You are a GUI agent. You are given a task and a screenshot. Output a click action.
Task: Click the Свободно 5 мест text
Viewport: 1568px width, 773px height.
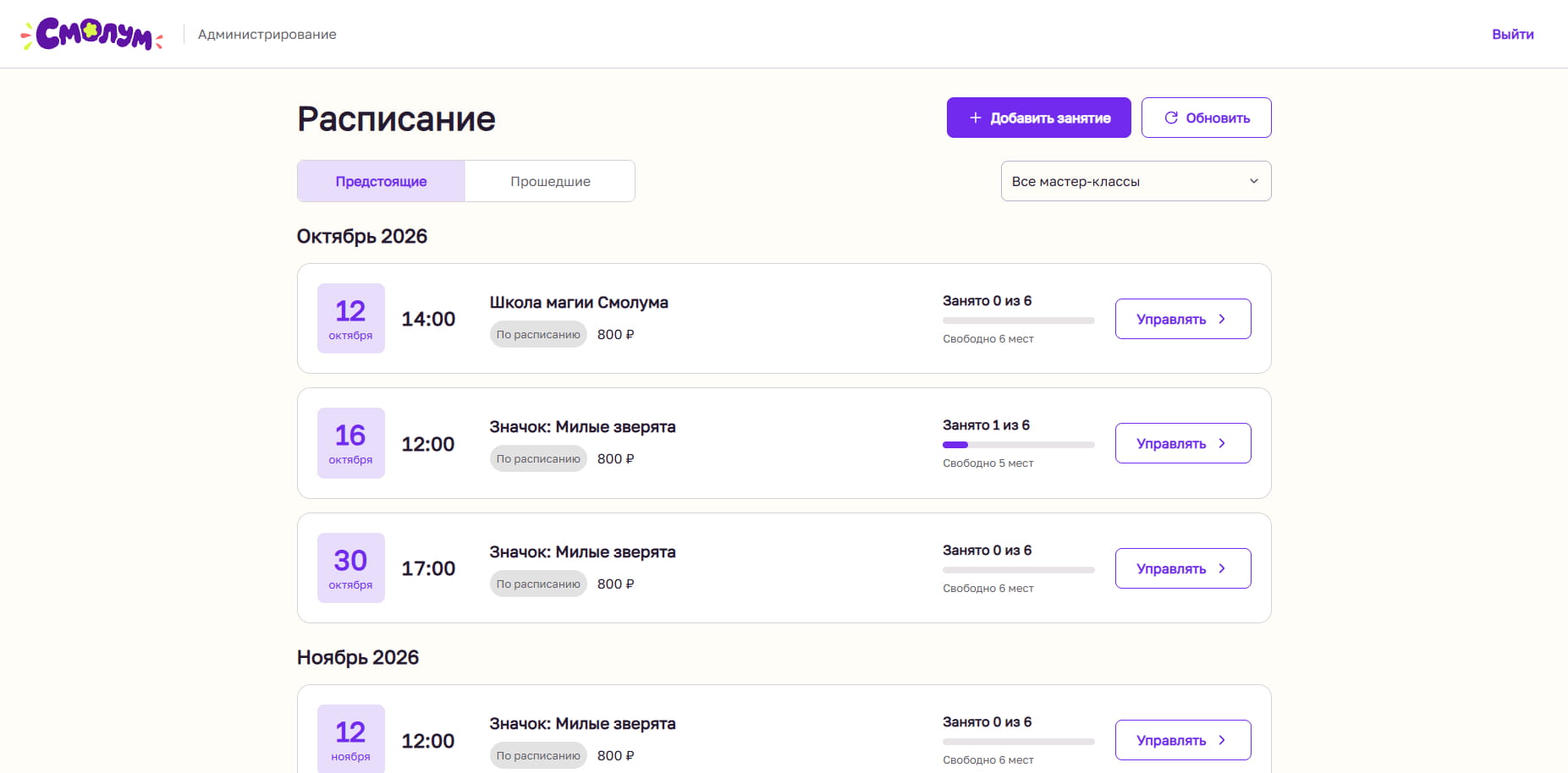[988, 463]
